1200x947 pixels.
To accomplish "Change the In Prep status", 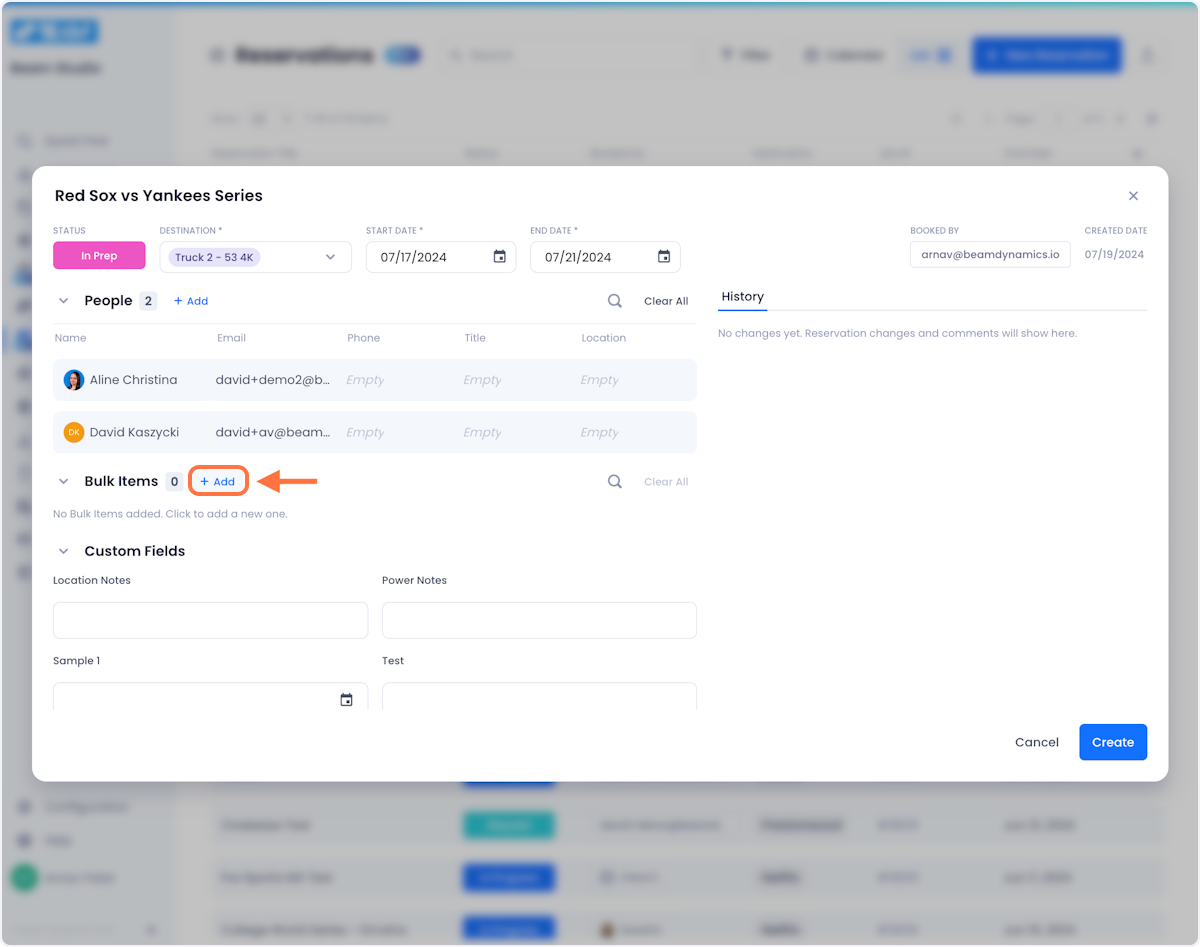I will pyautogui.click(x=99, y=256).
